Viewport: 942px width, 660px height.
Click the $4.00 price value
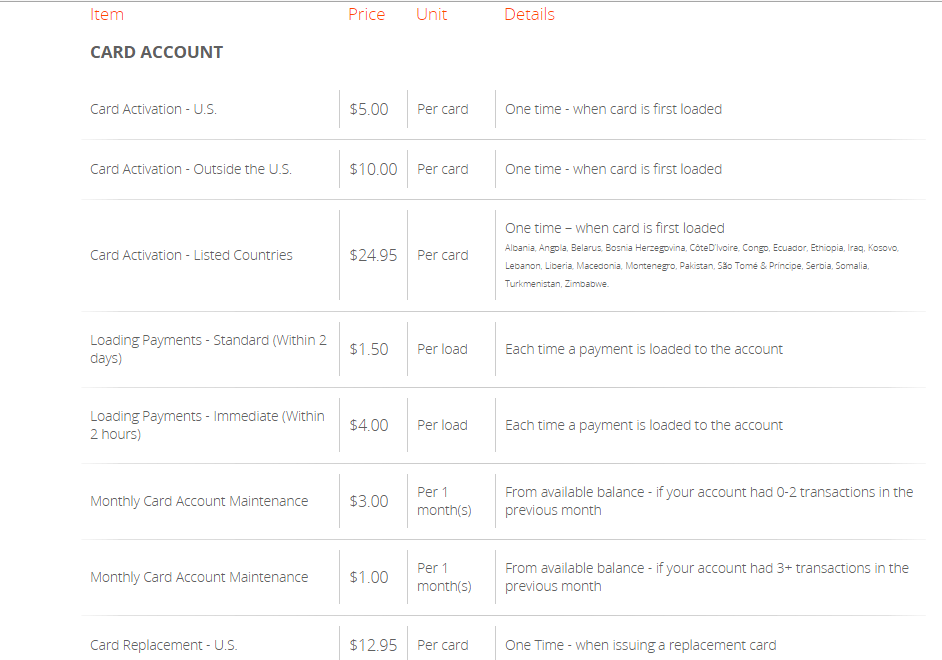[369, 425]
